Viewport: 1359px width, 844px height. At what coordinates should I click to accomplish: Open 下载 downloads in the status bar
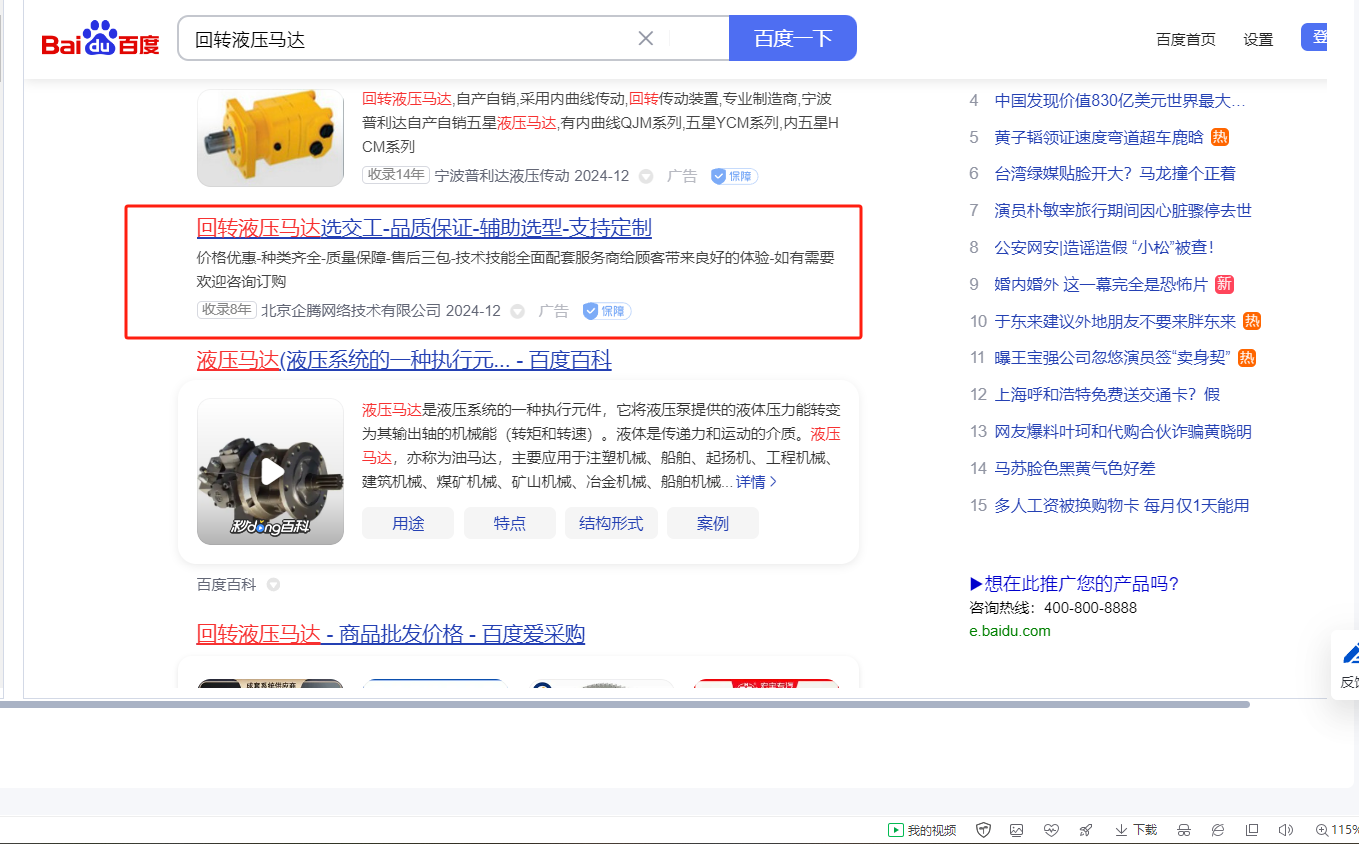(1136, 830)
